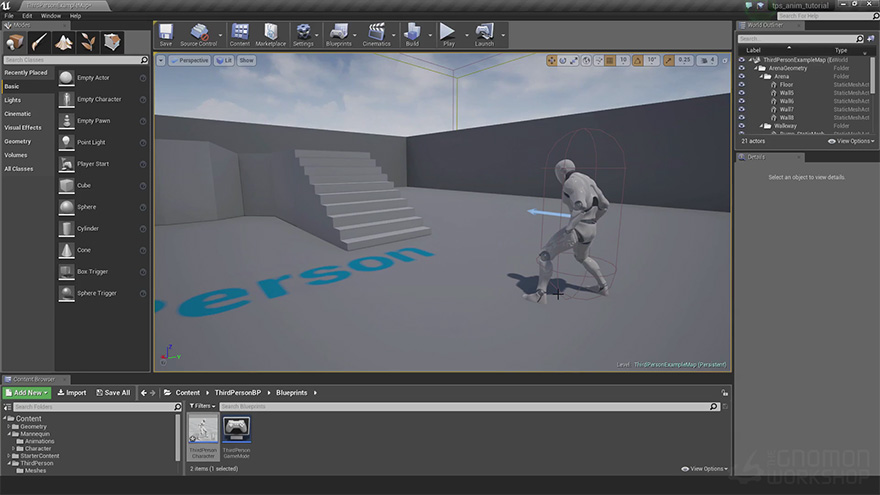Image resolution: width=880 pixels, height=495 pixels.
Task: Hide the Floor actor via eye icon
Action: (742, 85)
